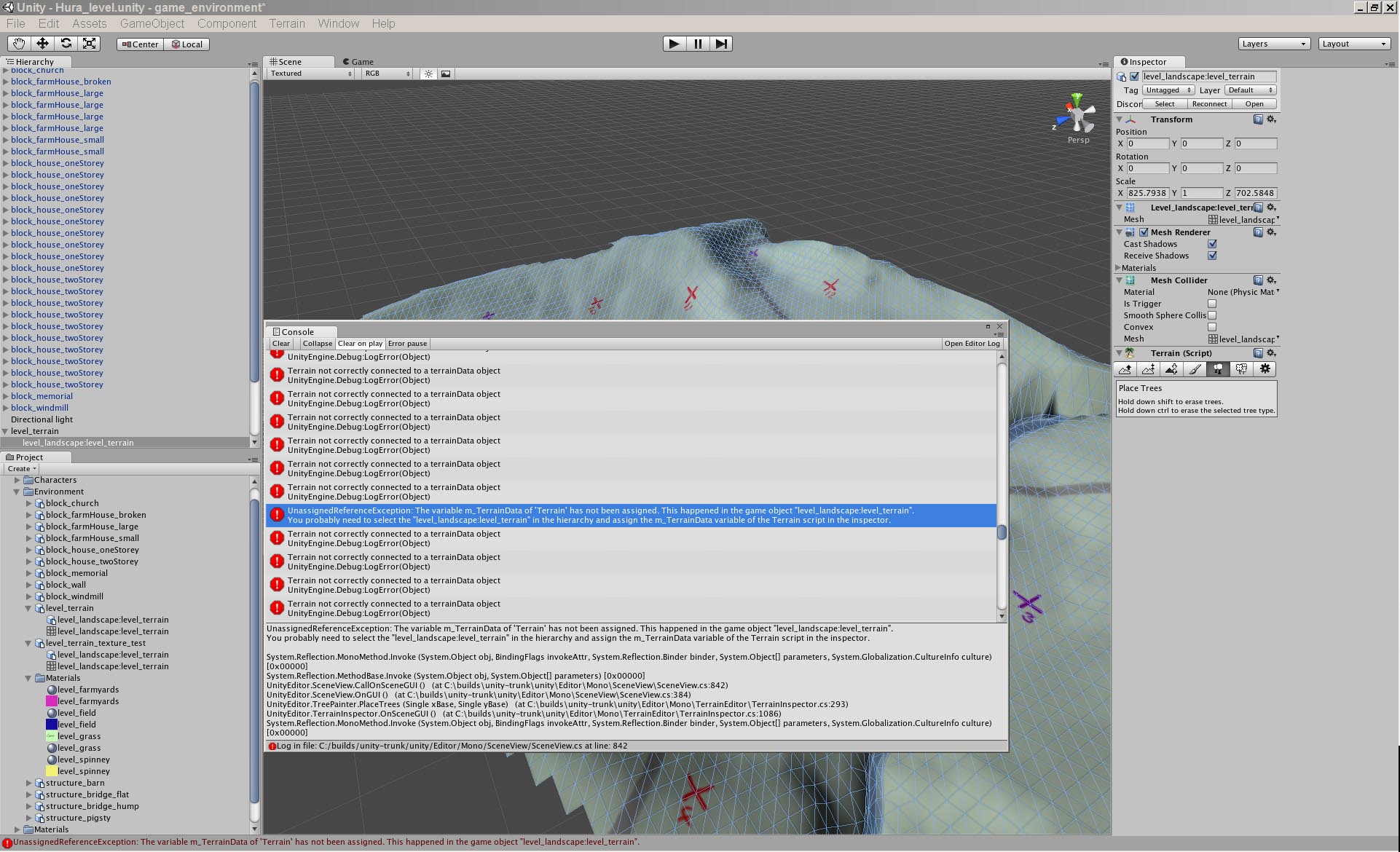Open the Terrain menu

point(286,23)
